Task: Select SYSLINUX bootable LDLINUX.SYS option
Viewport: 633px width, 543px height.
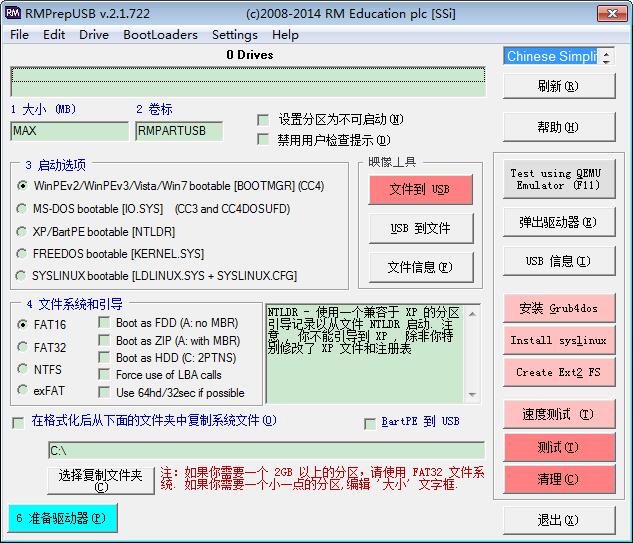Action: click(x=21, y=276)
